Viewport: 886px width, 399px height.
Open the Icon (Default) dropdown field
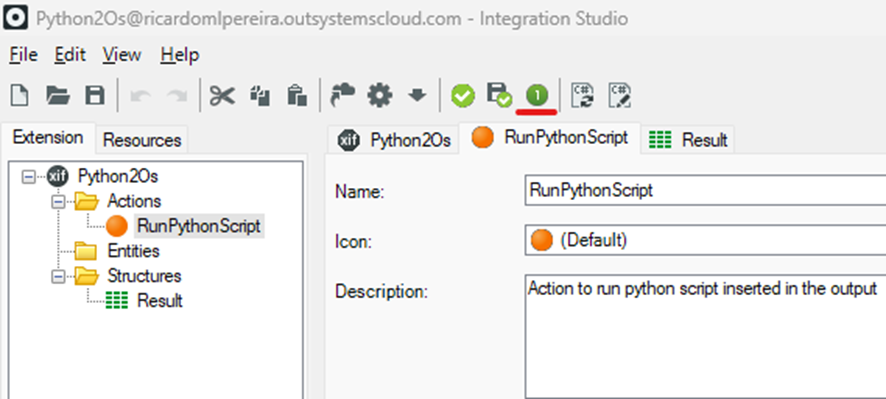pos(705,240)
